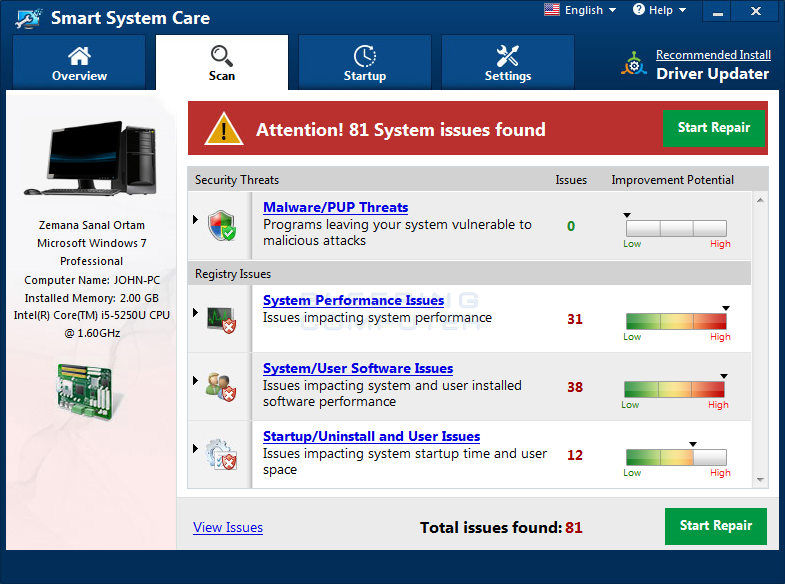Click the Registry Issues section header

(233, 274)
